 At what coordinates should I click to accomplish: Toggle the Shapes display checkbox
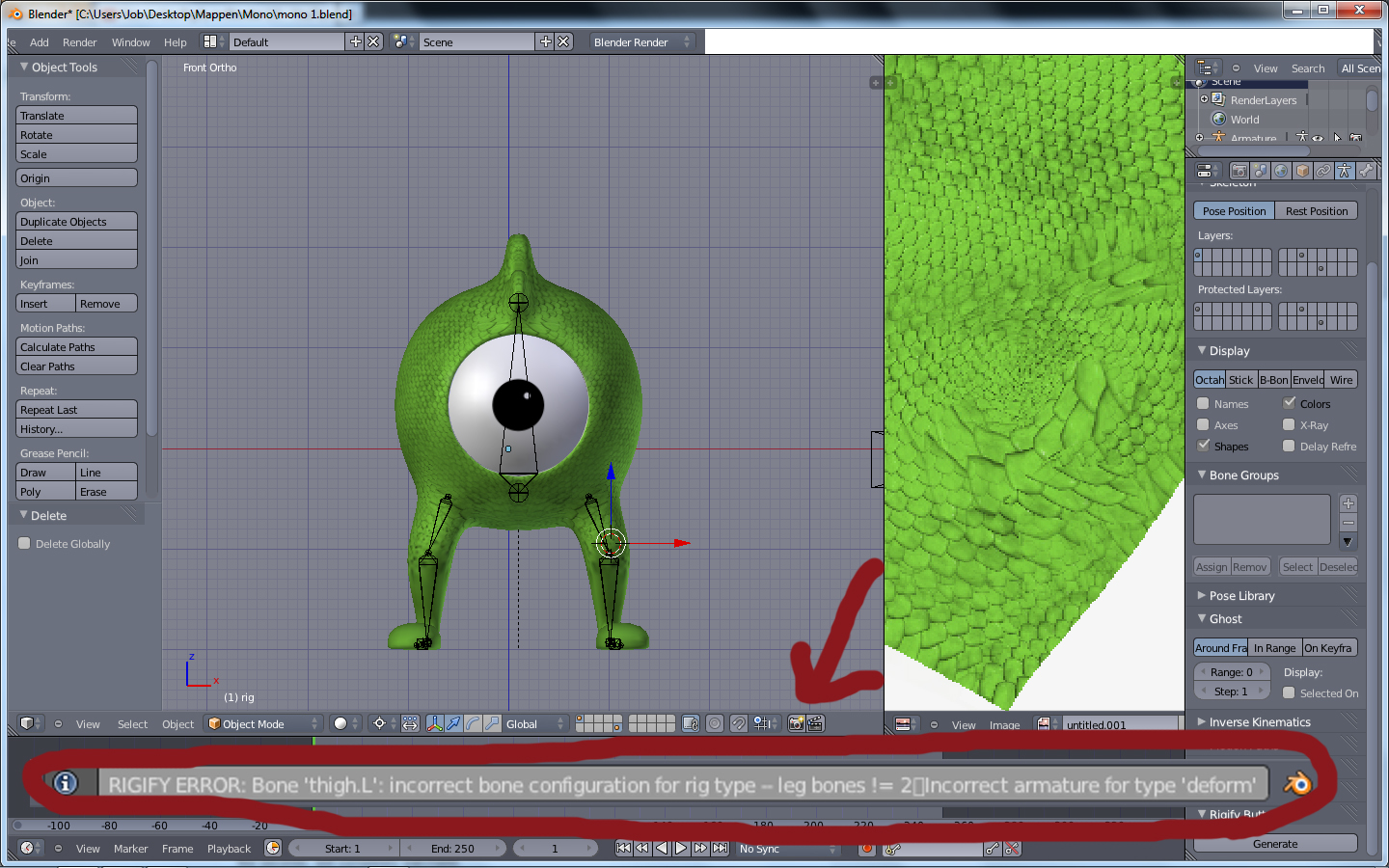[1203, 446]
